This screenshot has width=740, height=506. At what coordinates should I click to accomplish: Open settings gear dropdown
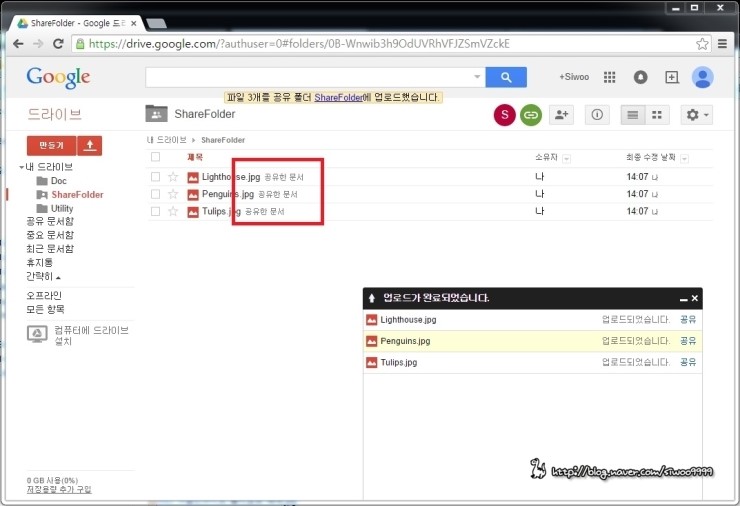click(x=697, y=115)
